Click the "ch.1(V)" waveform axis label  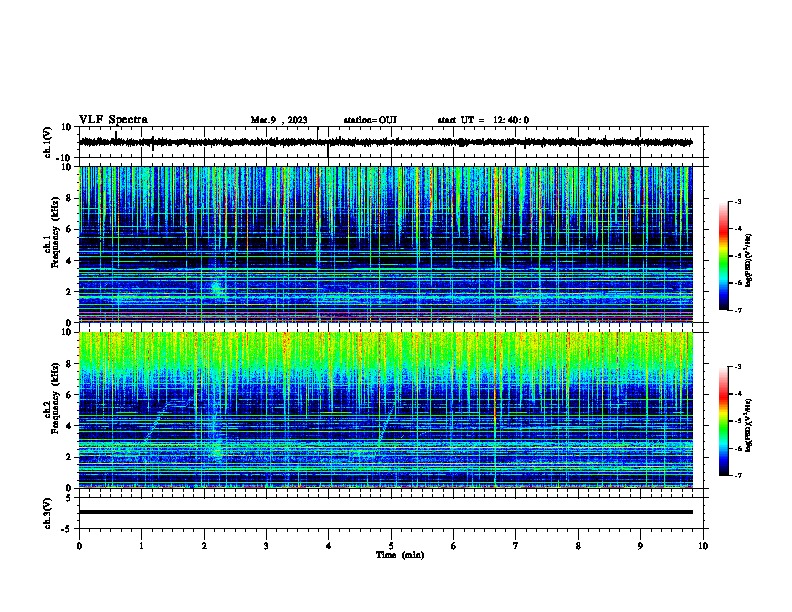coord(47,142)
